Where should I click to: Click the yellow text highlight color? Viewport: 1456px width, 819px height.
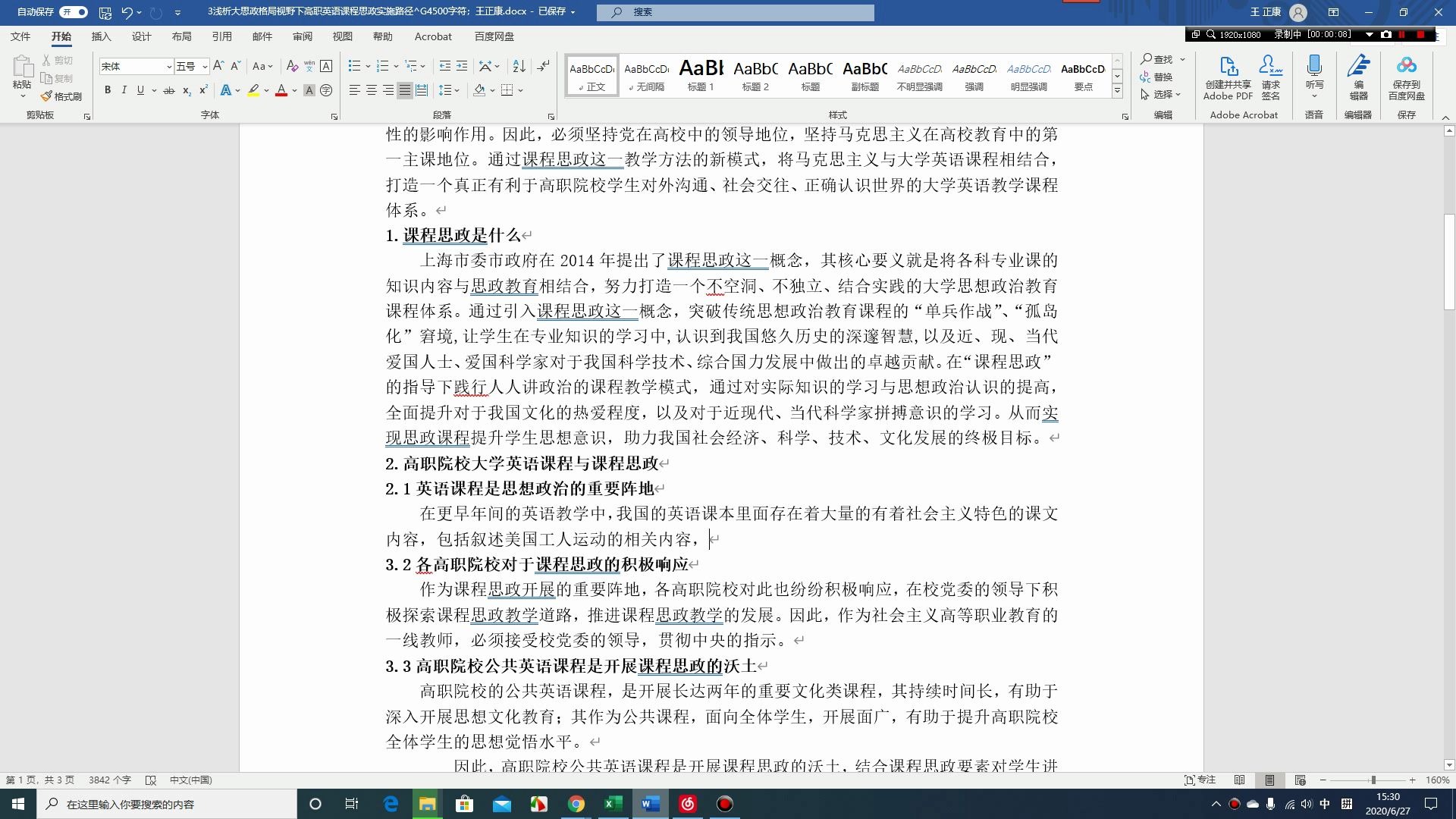253,90
